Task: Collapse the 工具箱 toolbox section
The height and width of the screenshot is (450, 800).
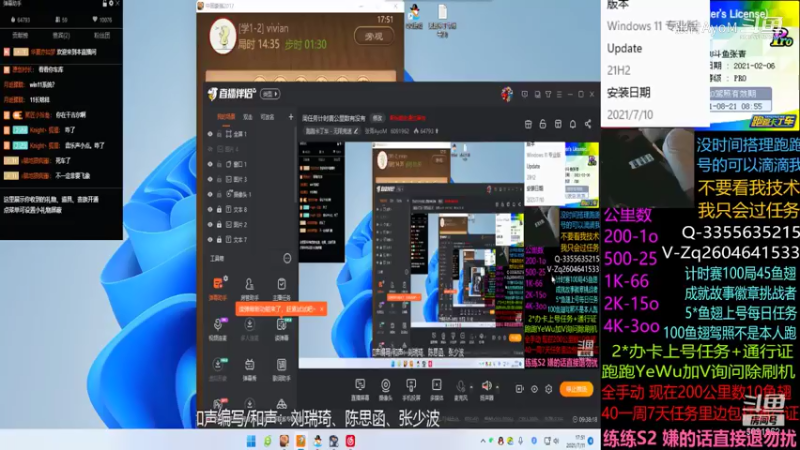Action: (x=287, y=258)
